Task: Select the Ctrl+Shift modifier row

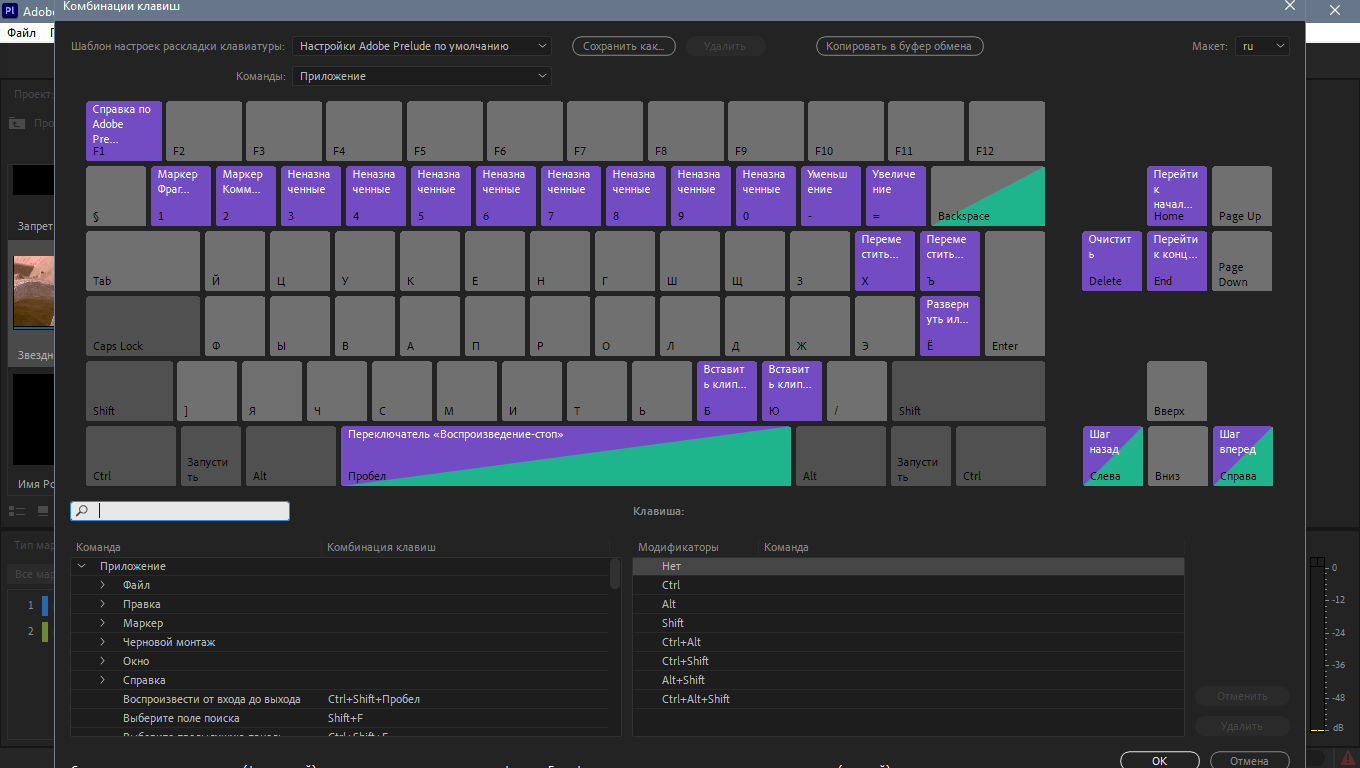Action: click(x=908, y=661)
